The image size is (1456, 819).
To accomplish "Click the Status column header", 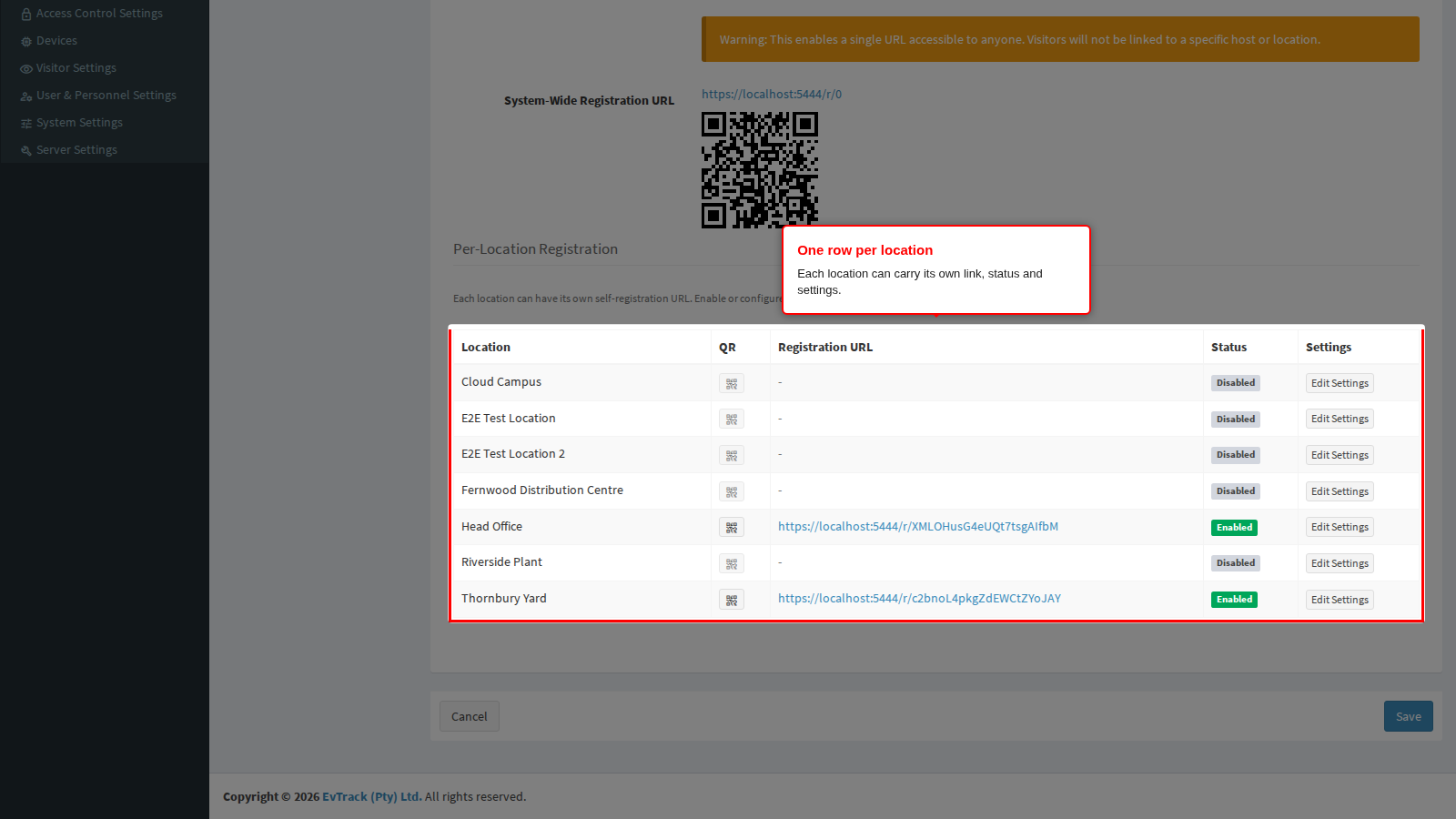I will tap(1228, 348).
